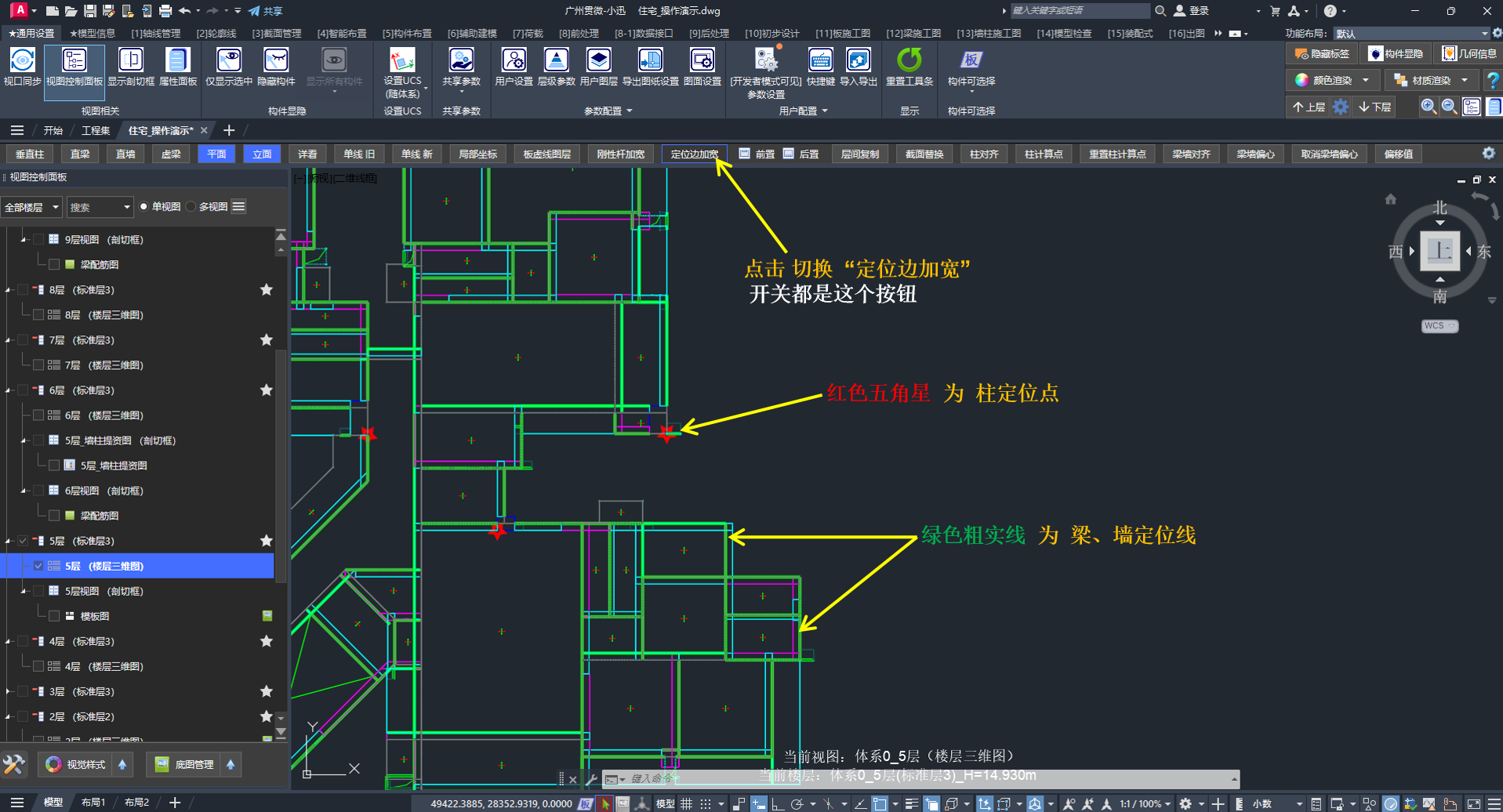Viewport: 1503px width, 812px height.
Task: Toggle the 前置 checkbox
Action: coord(744,154)
